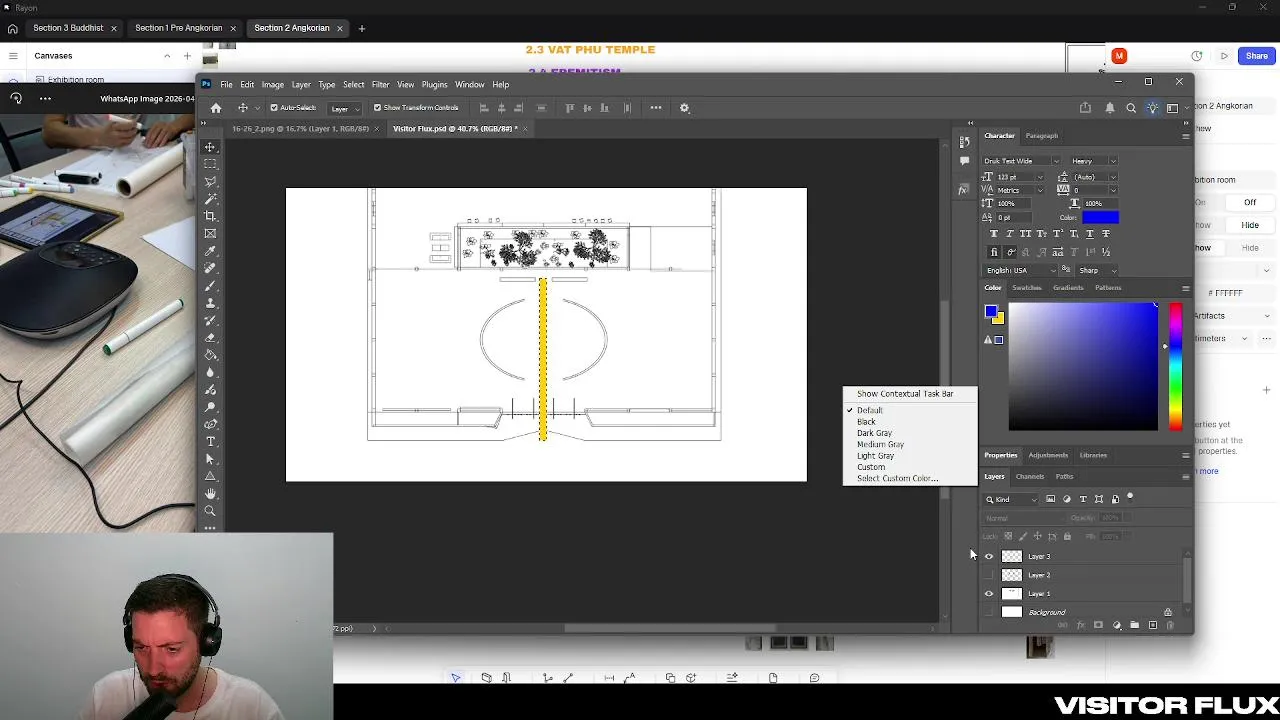Toggle Show Transform Controls checkbox
Image resolution: width=1280 pixels, height=720 pixels.
[x=377, y=108]
